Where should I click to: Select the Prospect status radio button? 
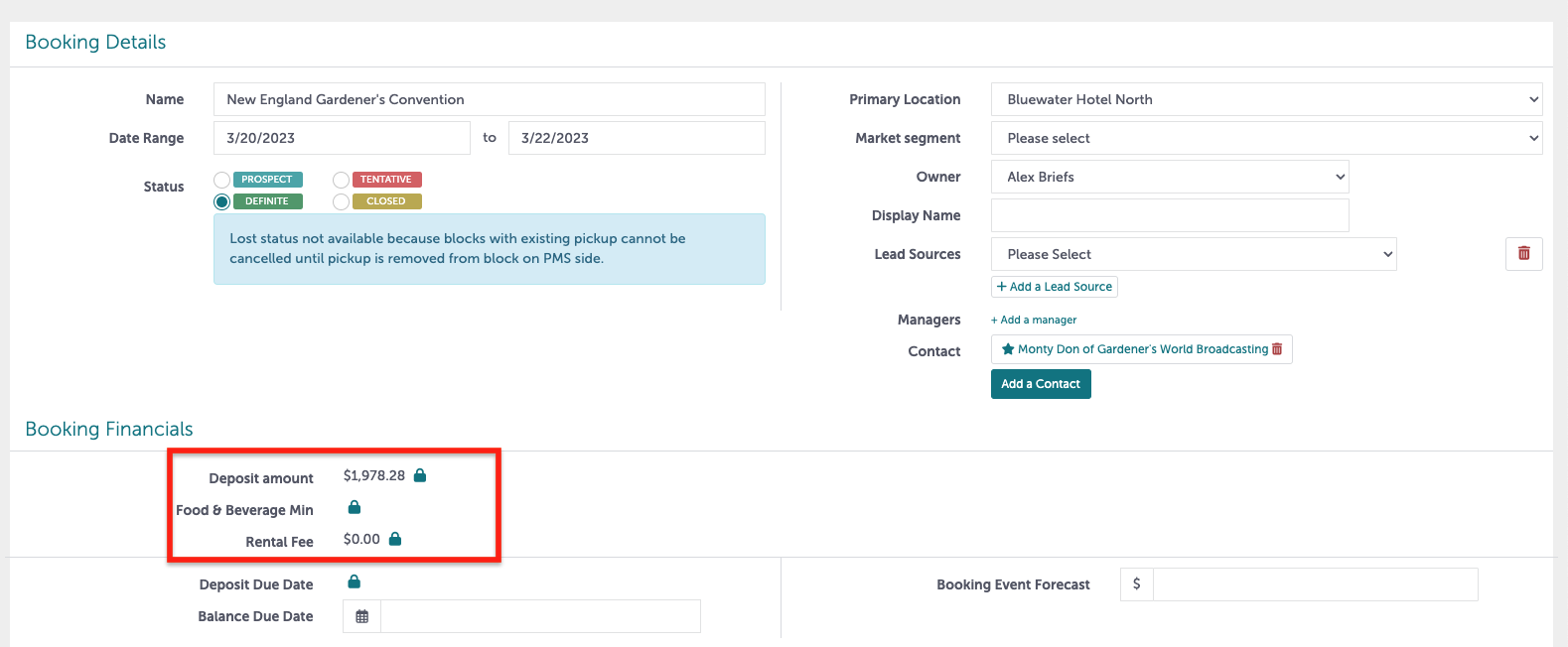[222, 180]
